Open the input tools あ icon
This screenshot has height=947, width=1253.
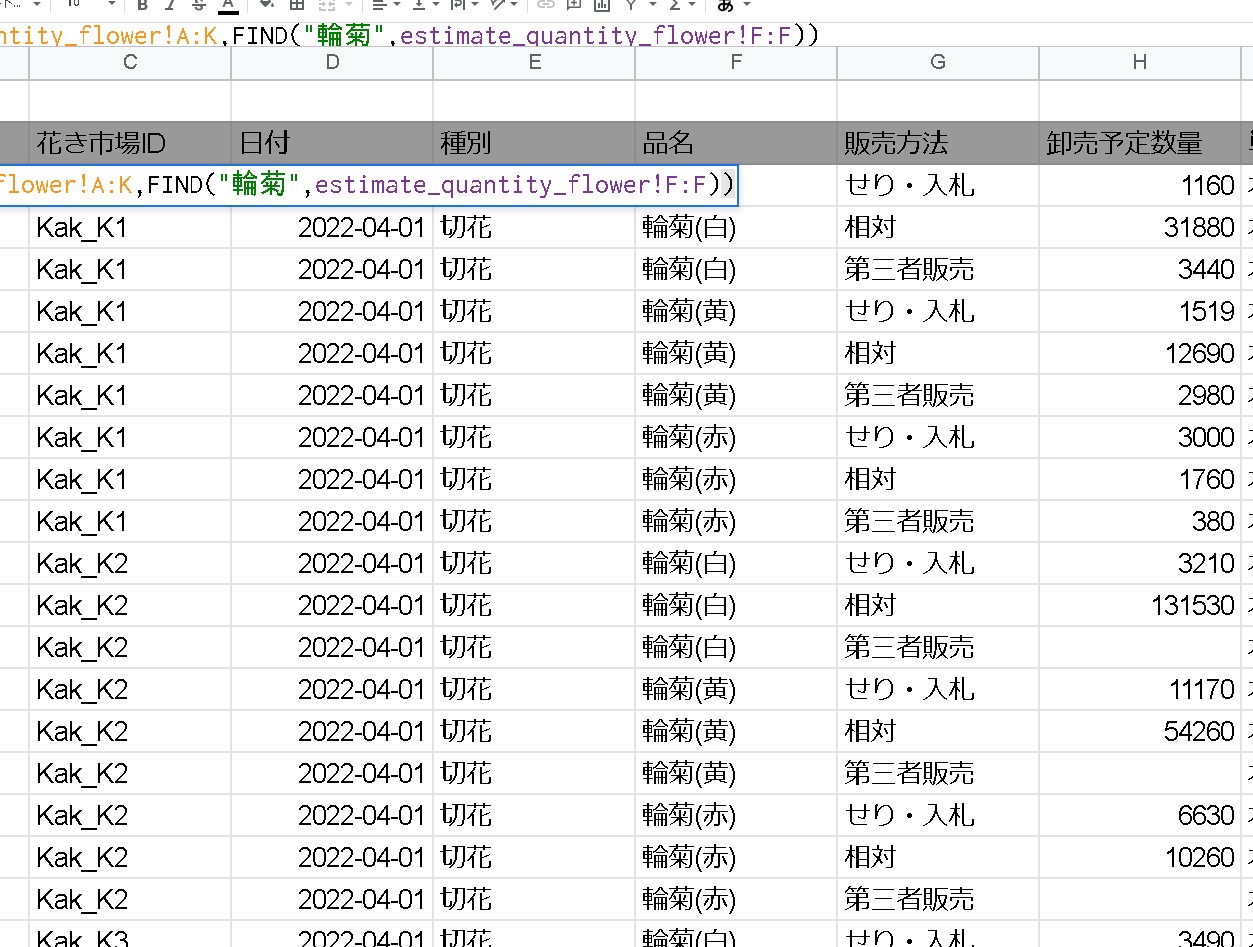point(727,6)
